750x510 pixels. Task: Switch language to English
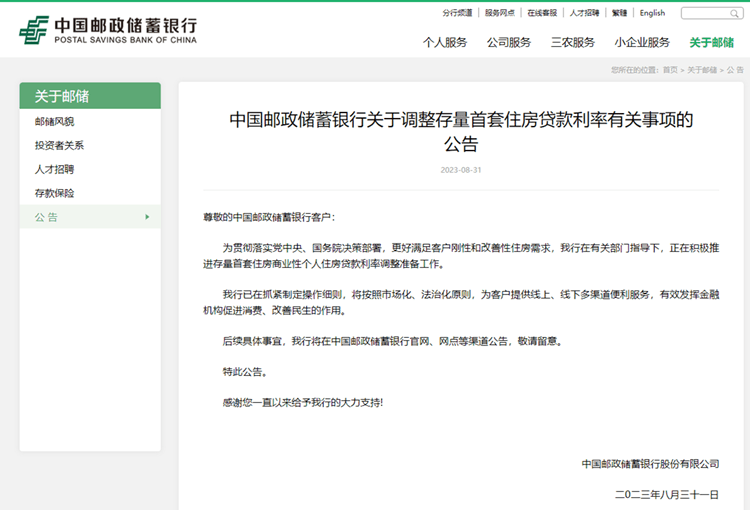[x=652, y=13]
